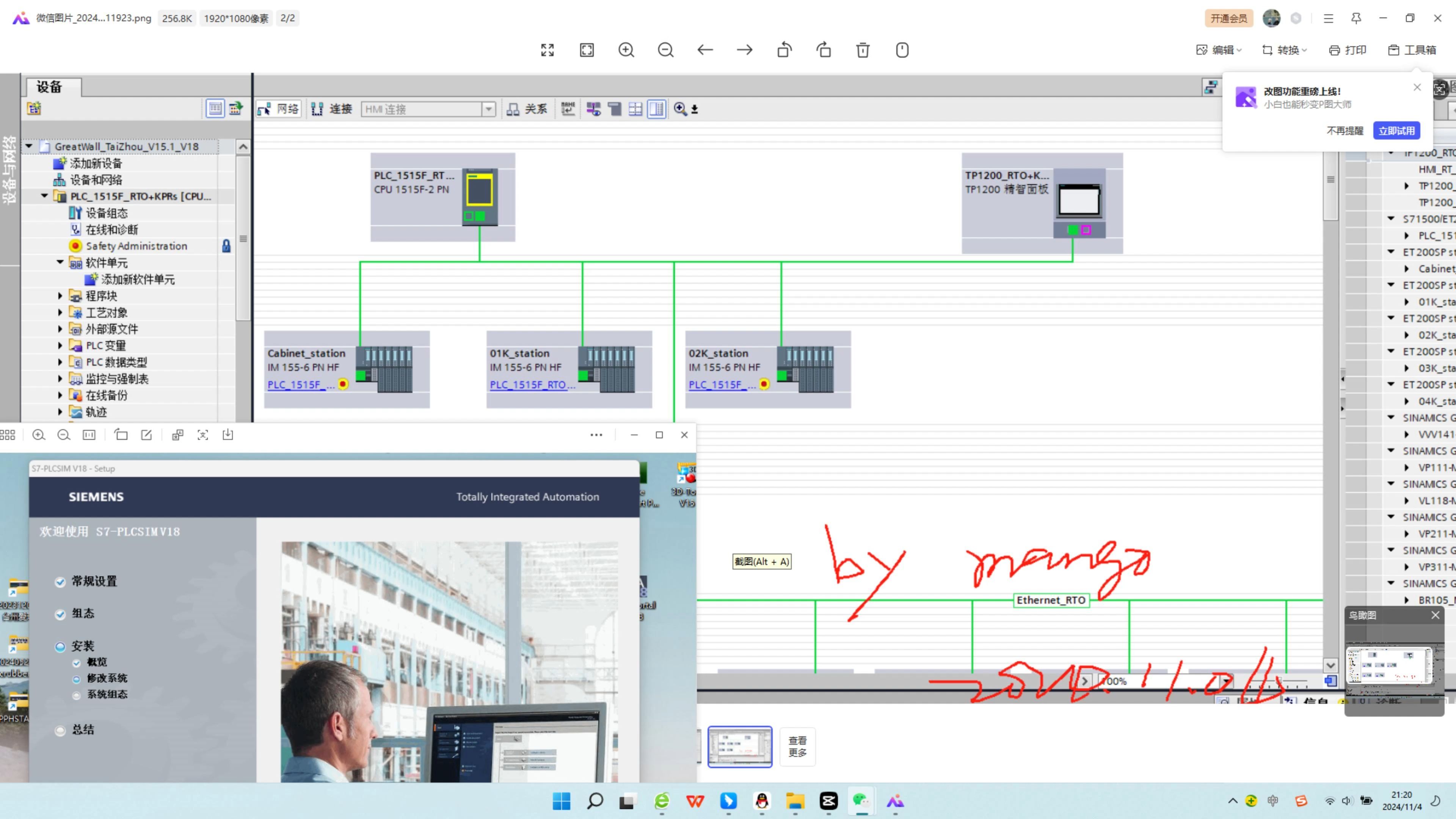The height and width of the screenshot is (819, 1456).
Task: Pin the viewer window on top
Action: (x=1356, y=18)
